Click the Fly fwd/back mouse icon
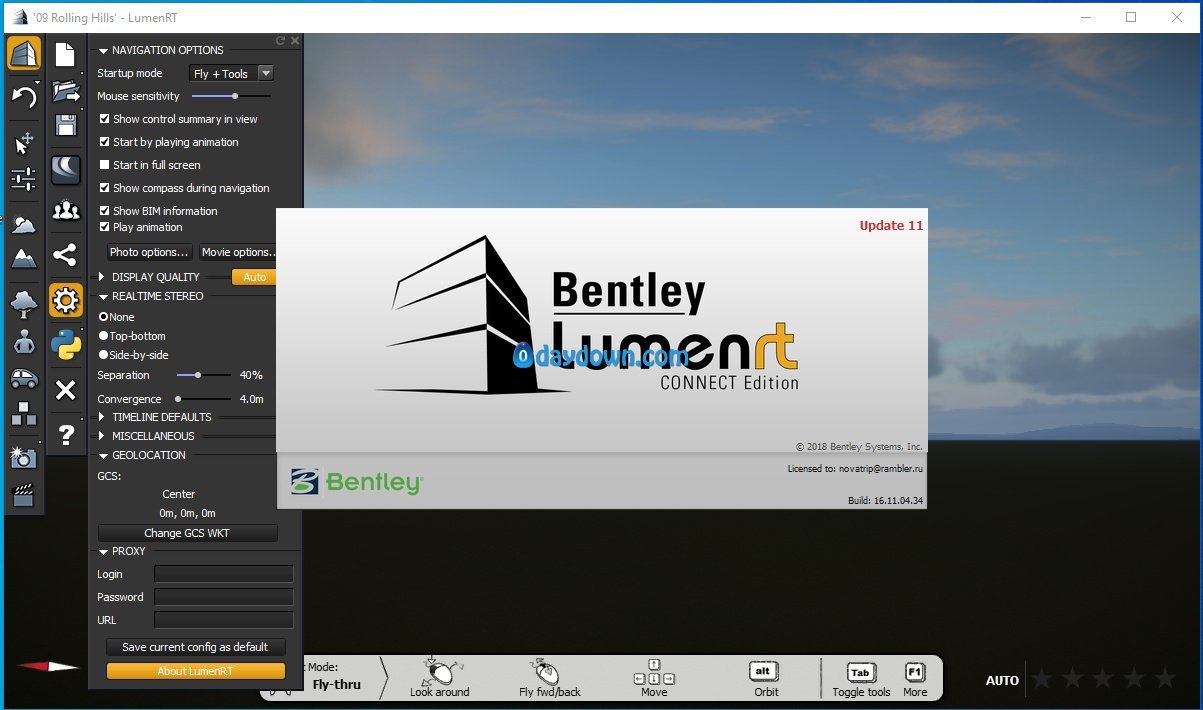This screenshot has height=710, width=1203. pyautogui.click(x=545, y=671)
